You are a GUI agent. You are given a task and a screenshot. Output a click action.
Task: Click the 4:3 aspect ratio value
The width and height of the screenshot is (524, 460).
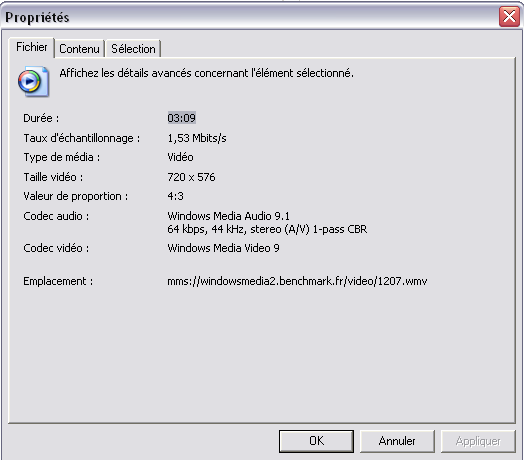[175, 196]
